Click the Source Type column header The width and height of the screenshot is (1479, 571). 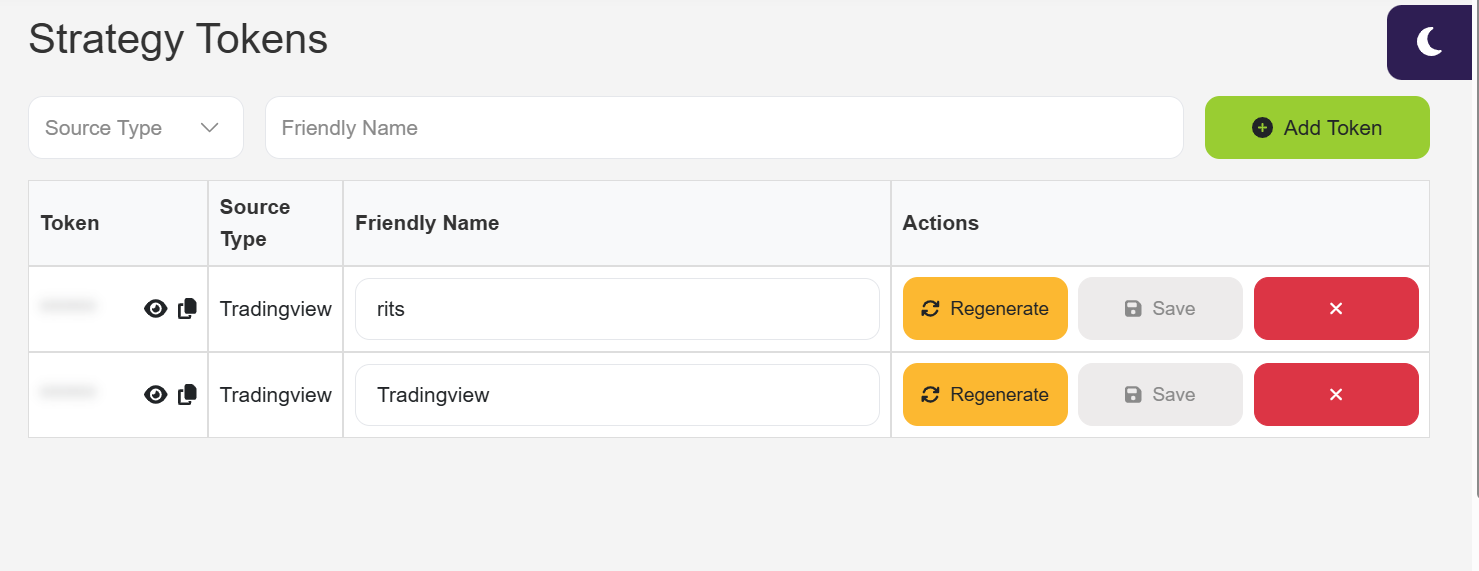pyautogui.click(x=255, y=223)
